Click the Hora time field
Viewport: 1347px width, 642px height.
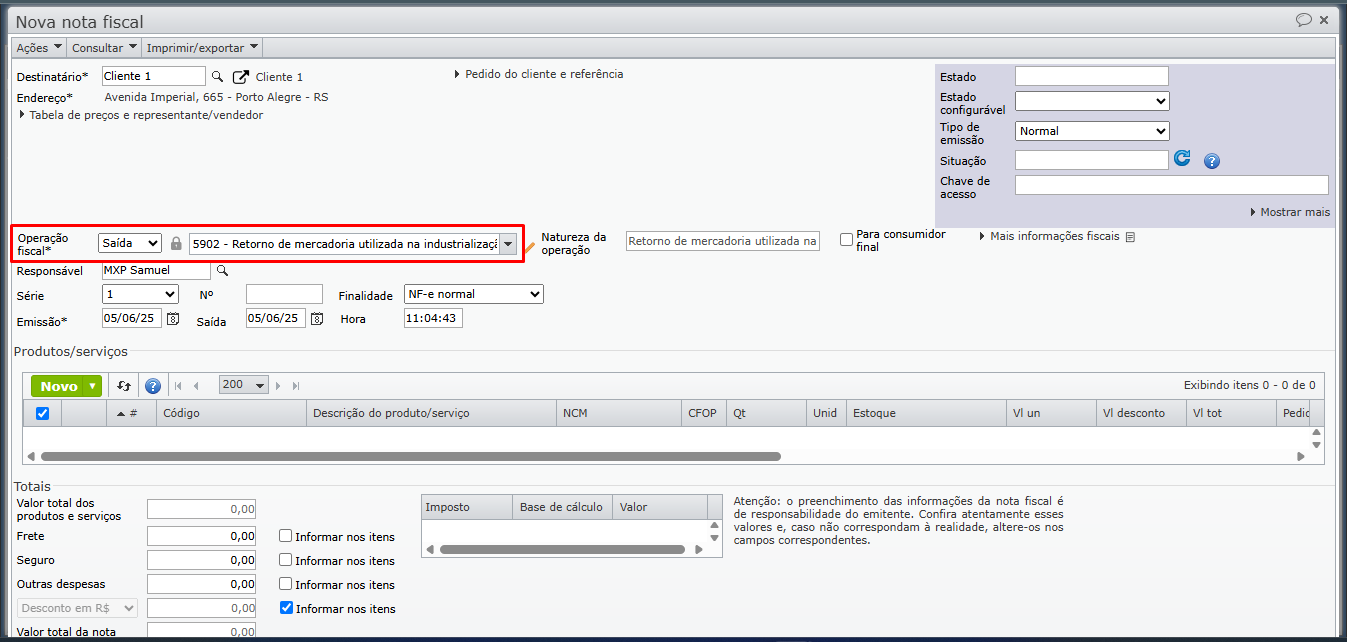(x=433, y=318)
